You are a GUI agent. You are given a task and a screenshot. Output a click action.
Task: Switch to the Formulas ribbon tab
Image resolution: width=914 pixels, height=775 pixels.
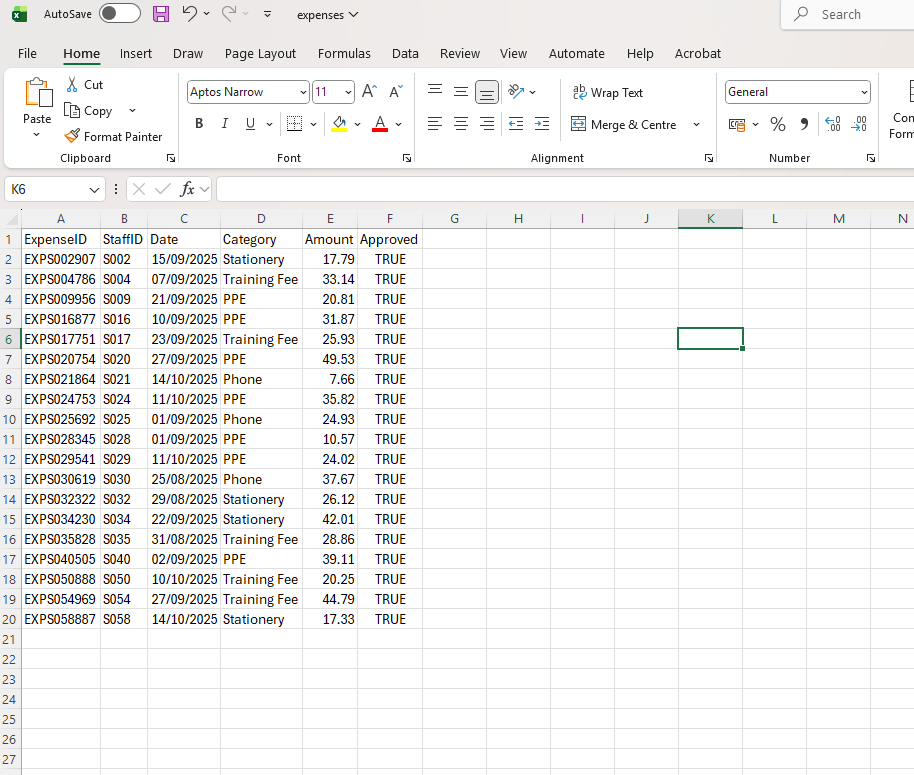[x=344, y=54]
